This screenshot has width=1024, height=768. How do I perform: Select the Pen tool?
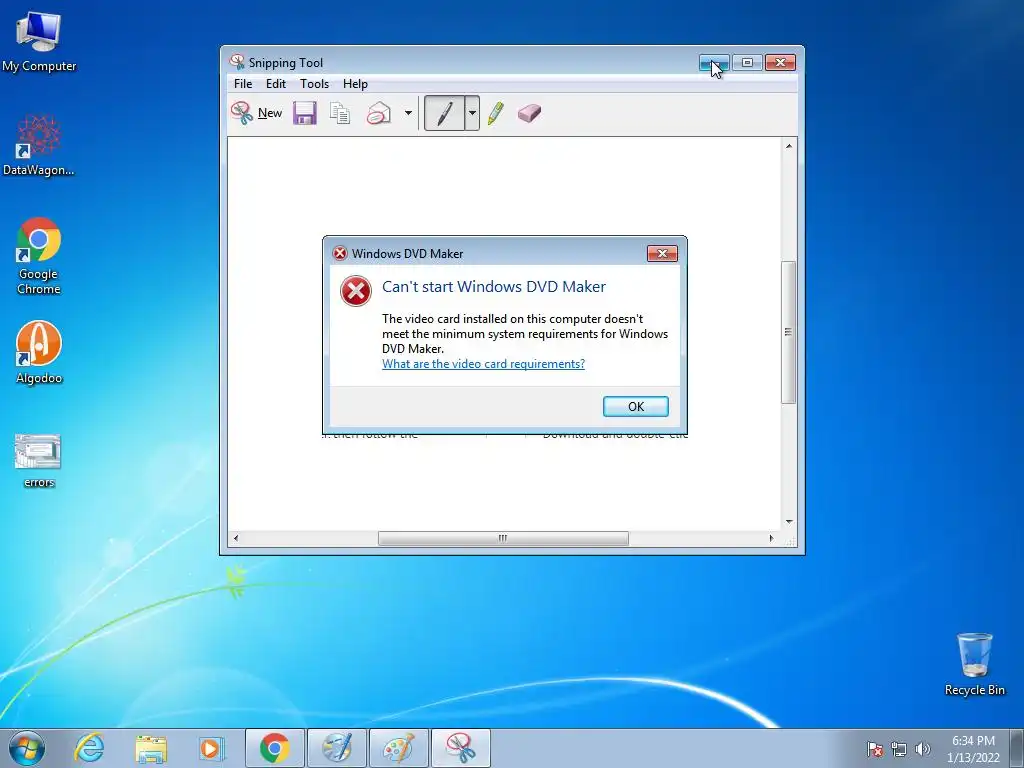coord(444,113)
